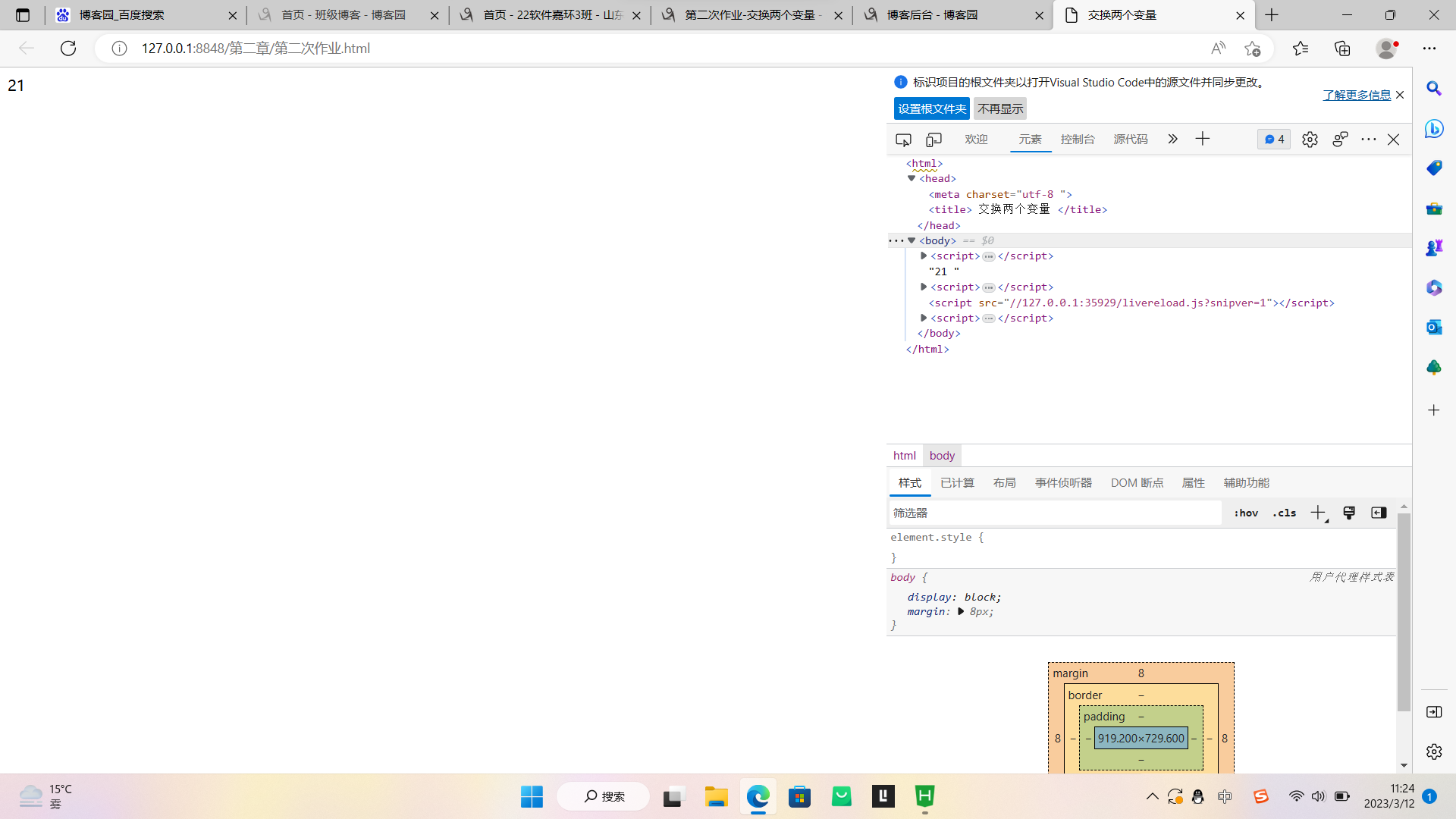Click the browser refresh icon
1456x819 pixels.
68,49
